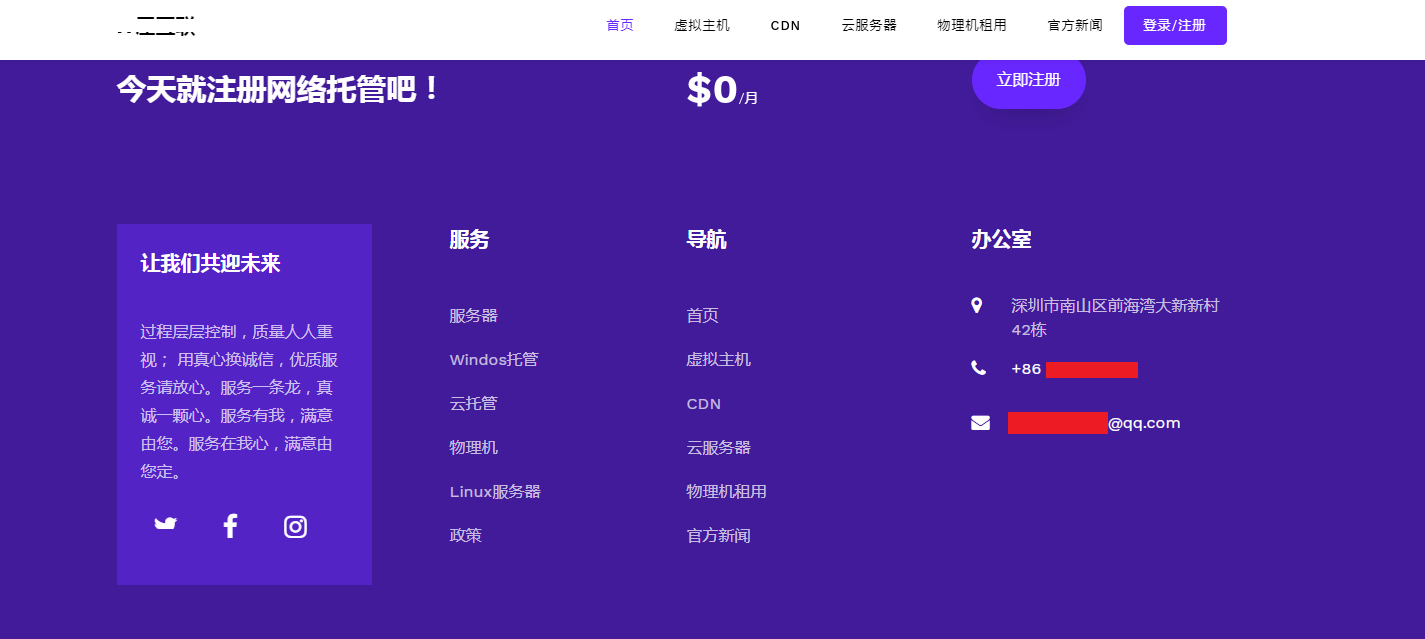Click the @qq.com email address

[1094, 423]
